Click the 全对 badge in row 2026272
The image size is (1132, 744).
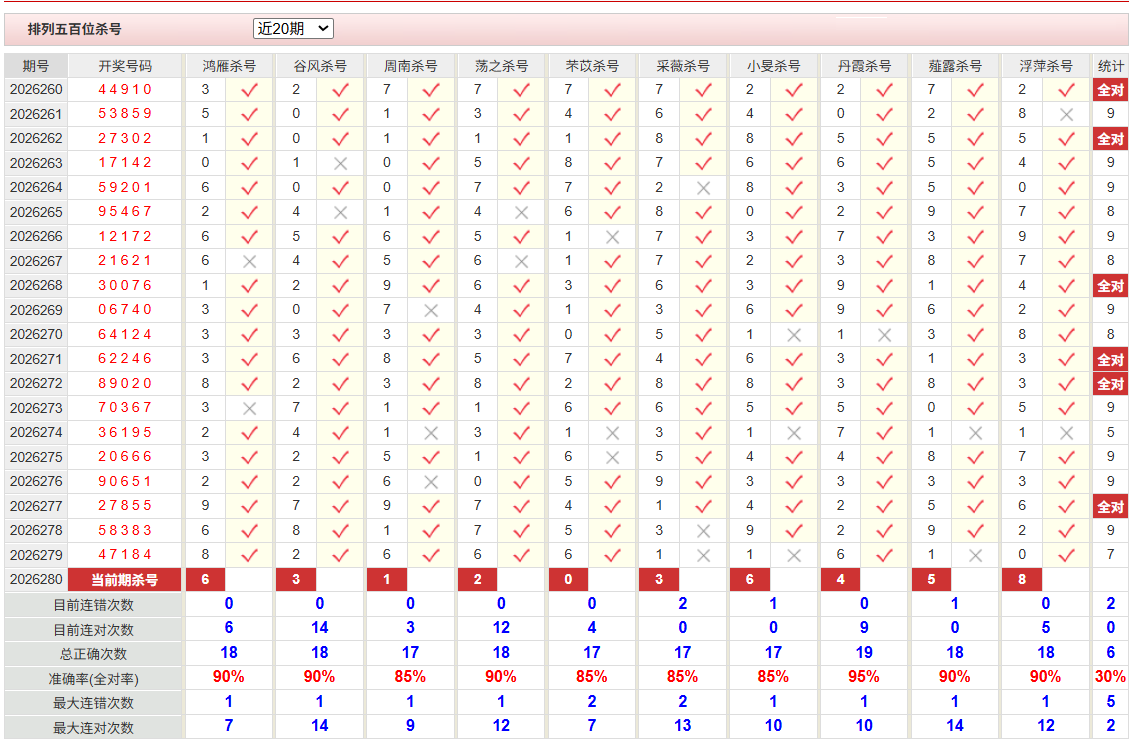tap(1110, 384)
